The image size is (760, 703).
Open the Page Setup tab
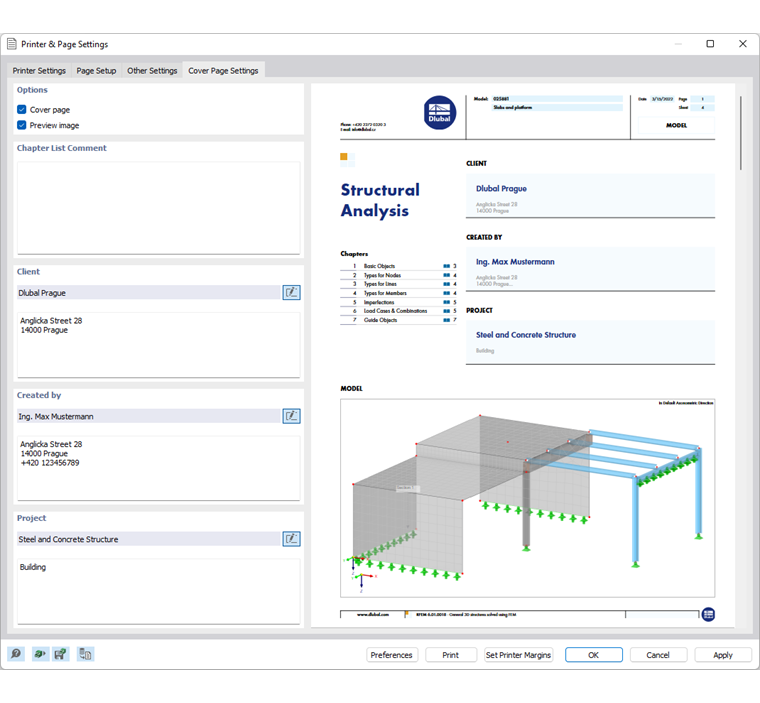(96, 71)
